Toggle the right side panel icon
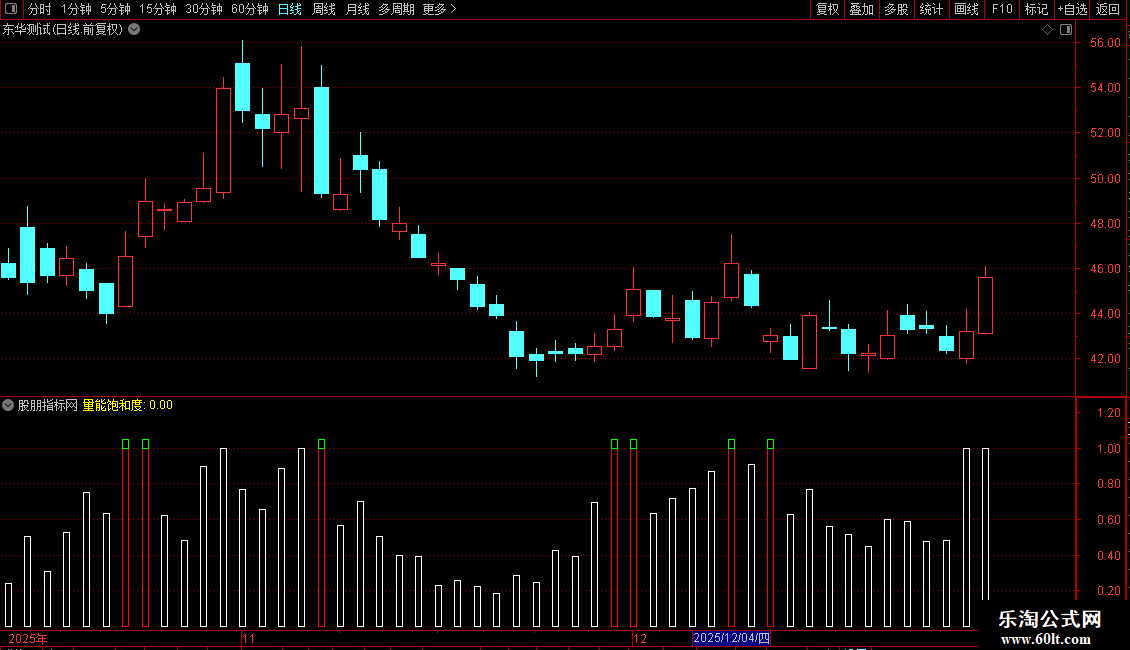Image resolution: width=1130 pixels, height=650 pixels. tap(1066, 30)
